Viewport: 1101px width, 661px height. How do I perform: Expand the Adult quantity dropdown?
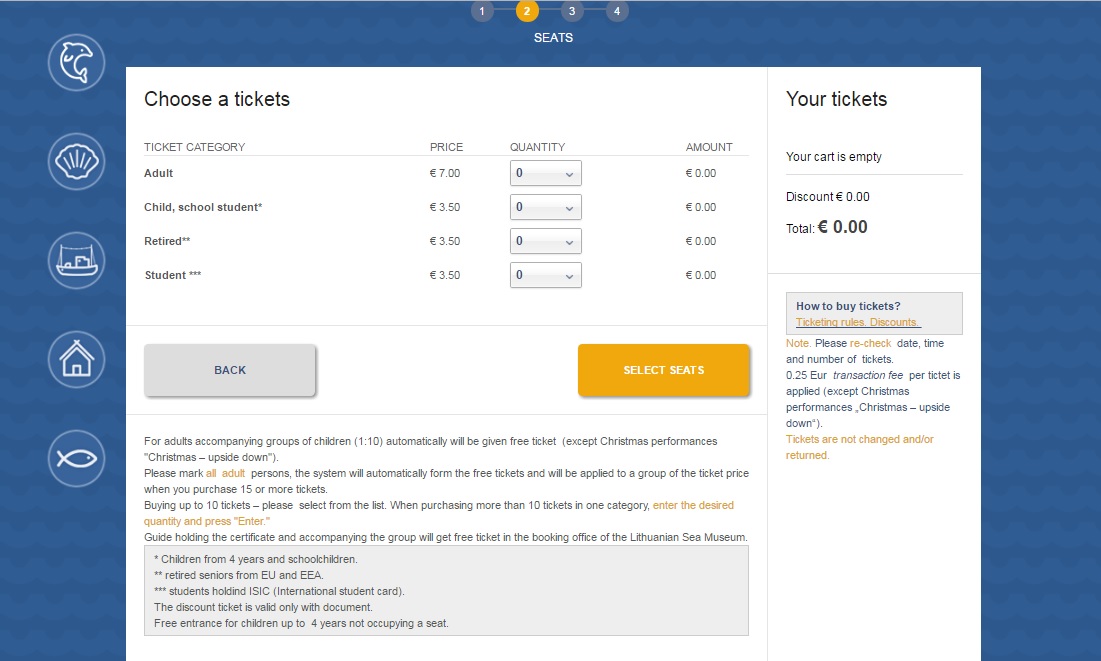coord(546,174)
